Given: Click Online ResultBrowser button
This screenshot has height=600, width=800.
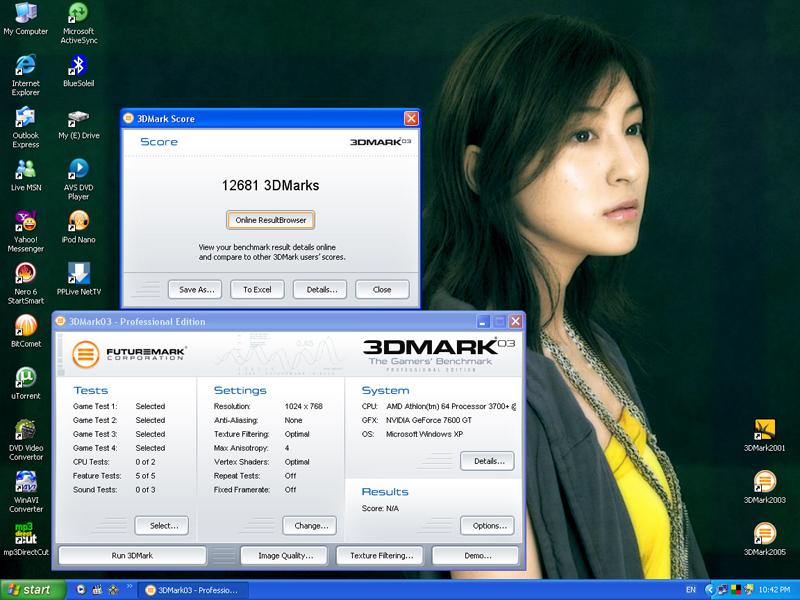Looking at the screenshot, I should pos(270,220).
